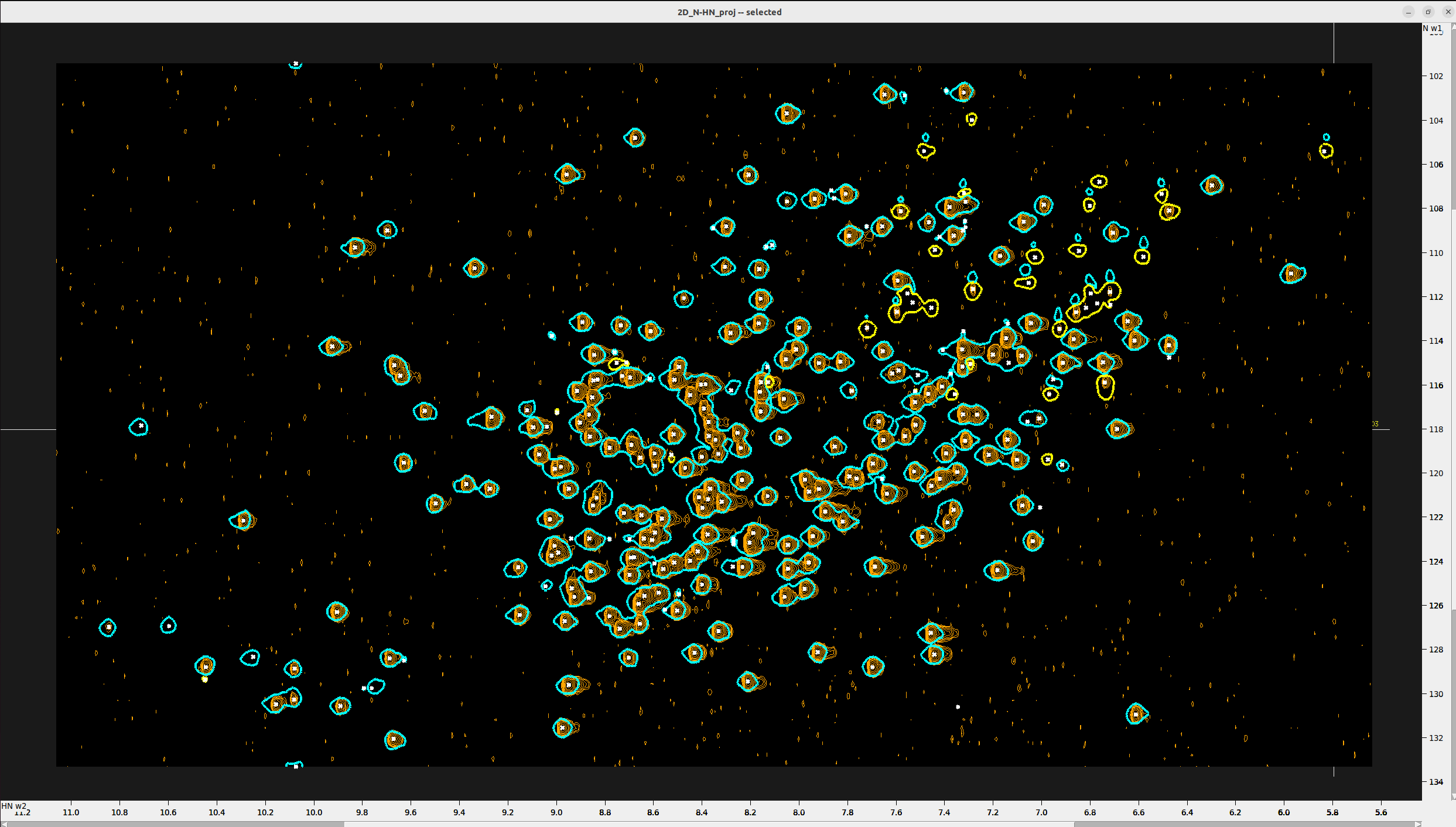Select isolated cyan peak near 10.7 ppm, 118
Viewport: 1456px width, 827px height.
click(x=140, y=426)
